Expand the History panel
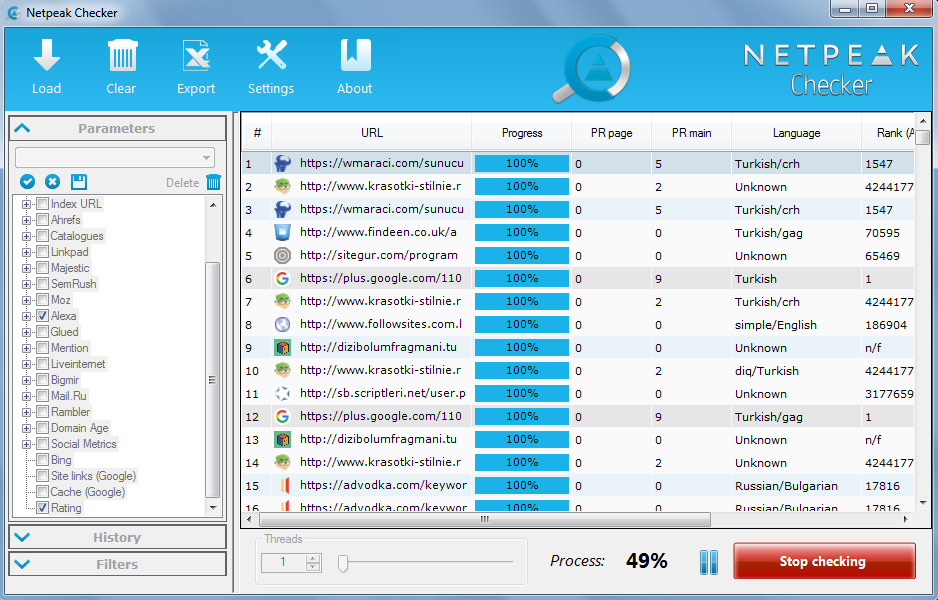 117,537
